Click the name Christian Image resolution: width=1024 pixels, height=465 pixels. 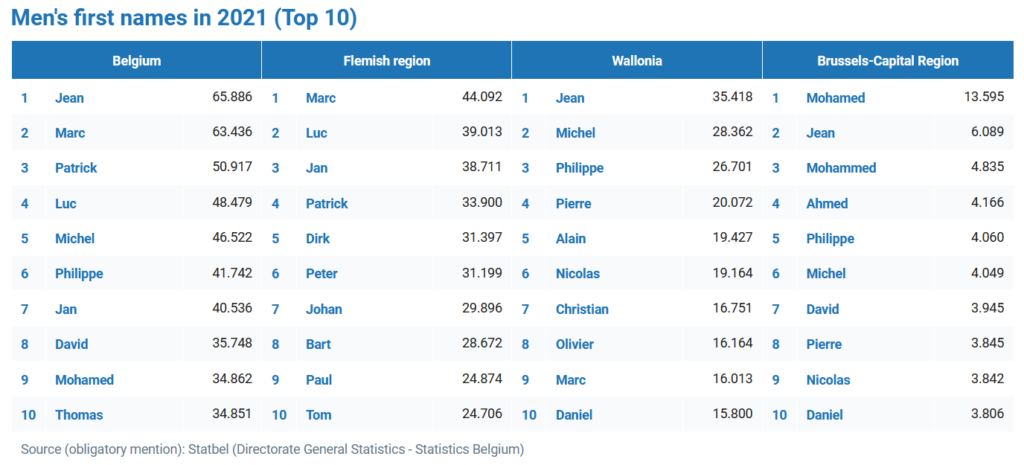[x=582, y=309]
